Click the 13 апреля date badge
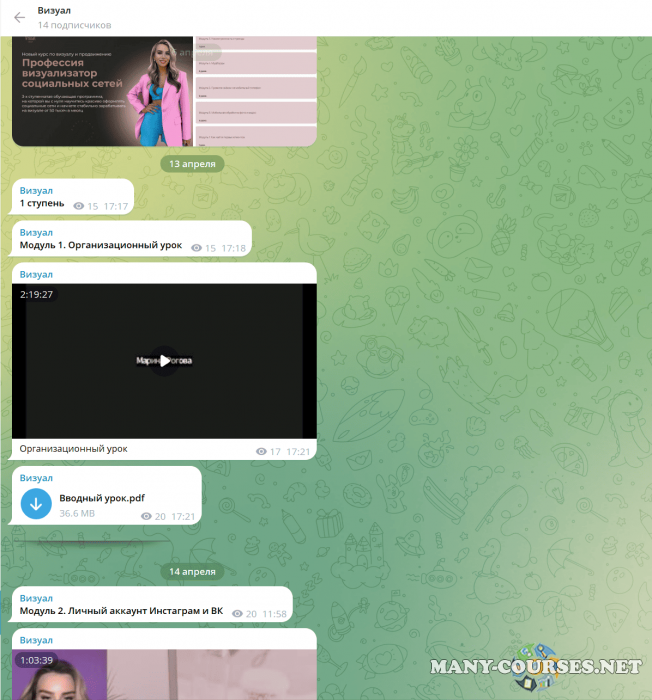Viewport: 652px width, 700px height. [193, 163]
